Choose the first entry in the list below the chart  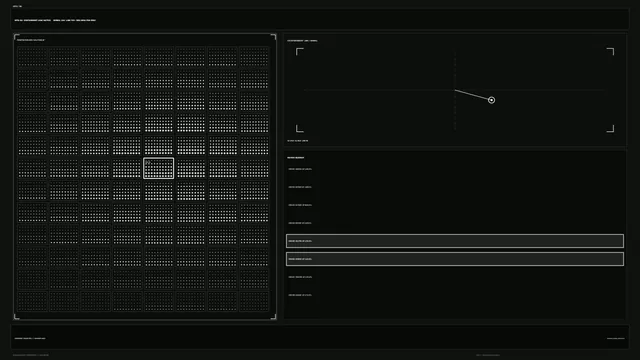point(455,169)
